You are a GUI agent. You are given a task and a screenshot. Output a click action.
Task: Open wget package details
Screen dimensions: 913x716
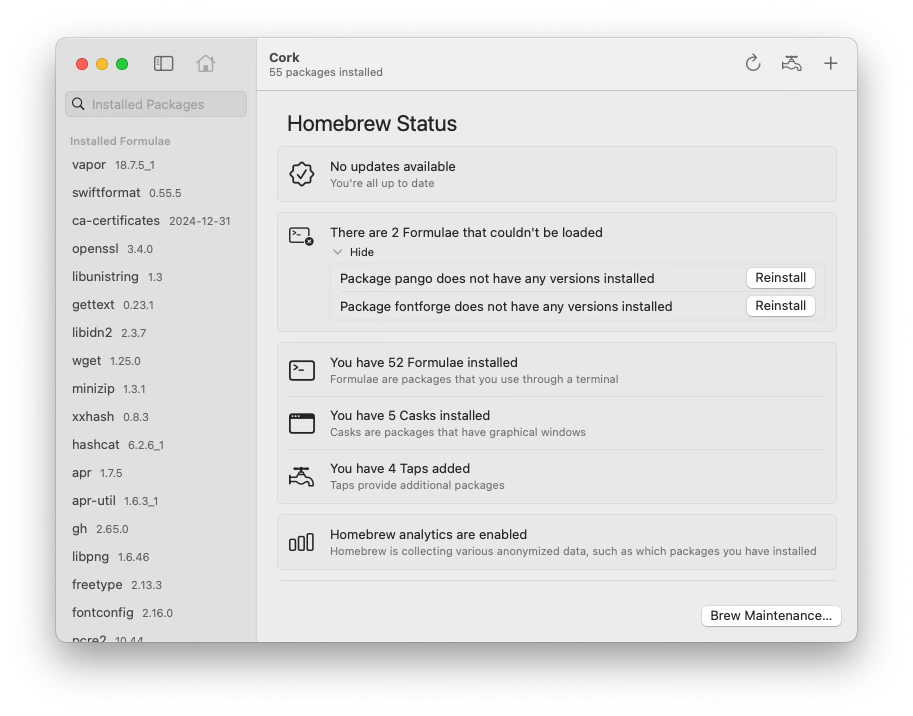(156, 360)
